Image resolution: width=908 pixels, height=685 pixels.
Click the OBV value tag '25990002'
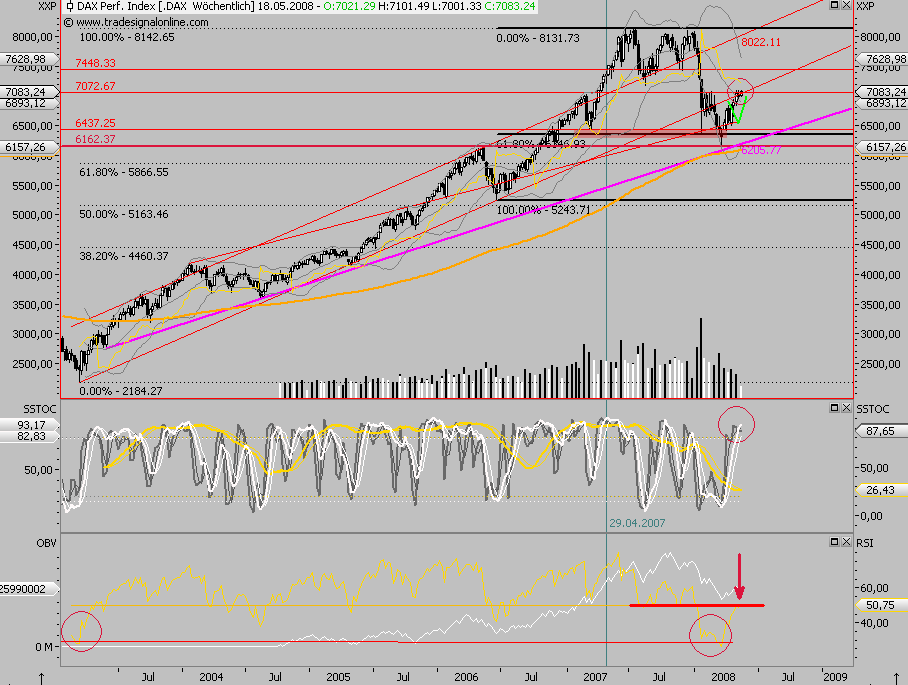(x=28, y=589)
